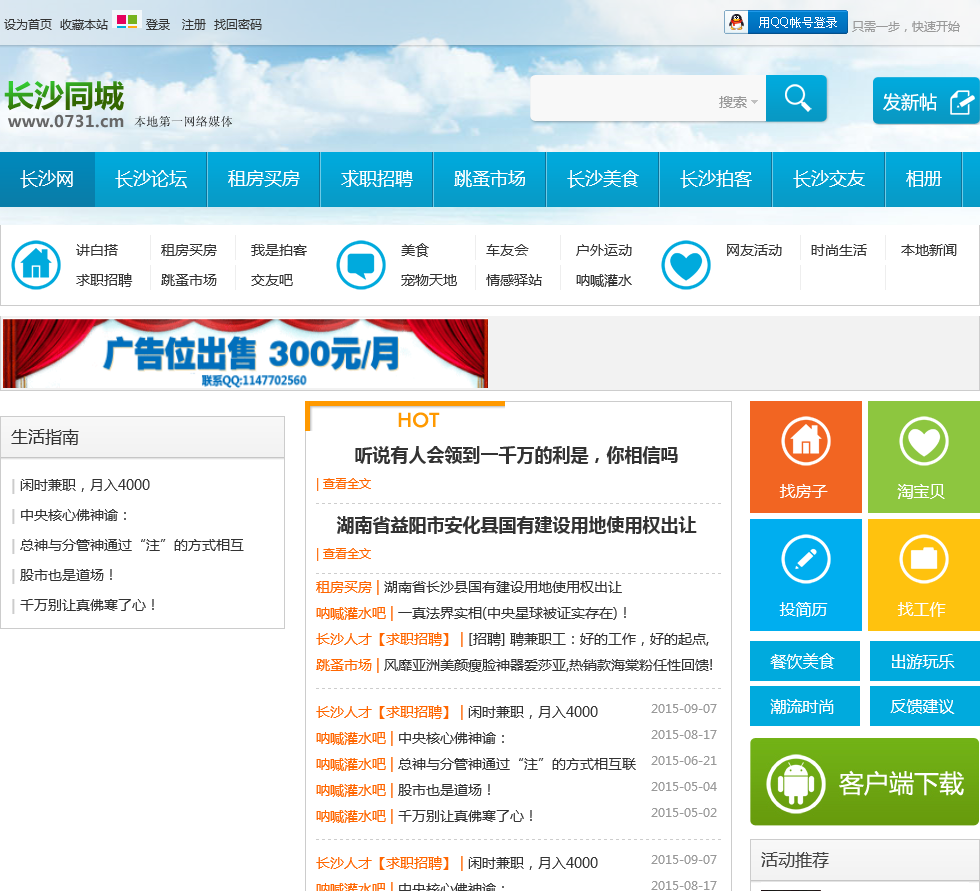This screenshot has width=980, height=891.
Task: Click the blue heart circle icon
Action: [686, 265]
